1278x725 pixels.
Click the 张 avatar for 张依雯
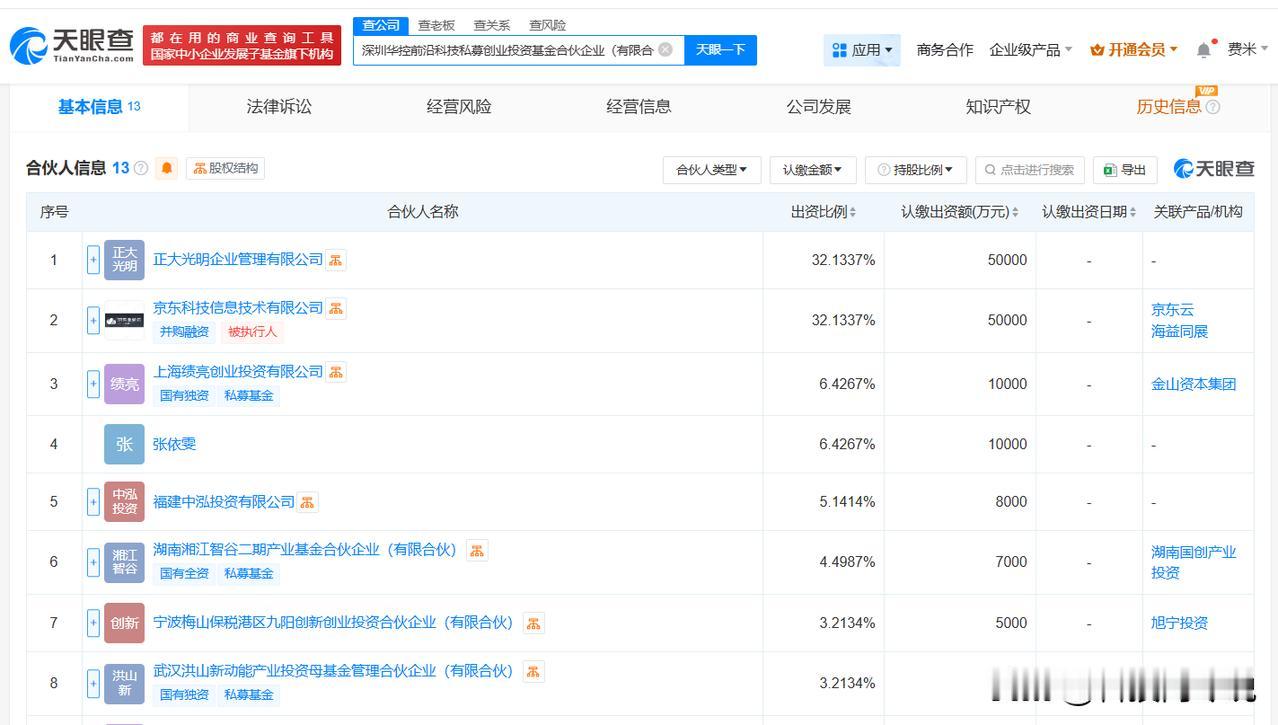tap(124, 444)
